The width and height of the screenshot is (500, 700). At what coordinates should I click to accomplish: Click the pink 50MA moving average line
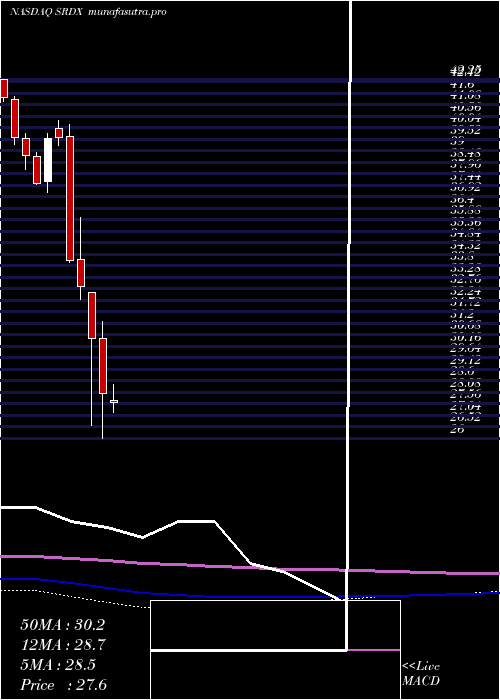250,567
